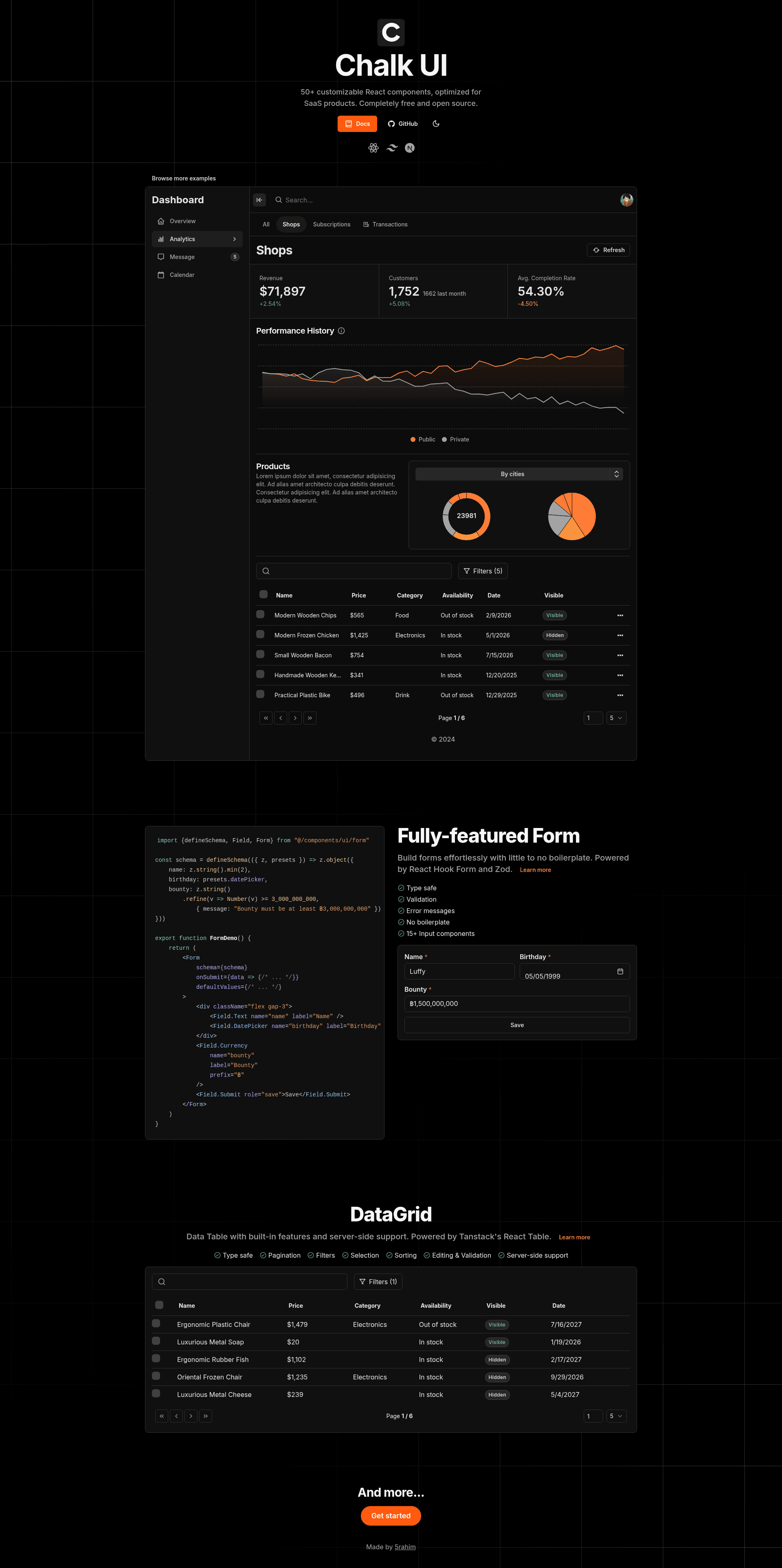This screenshot has width=782, height=1568.
Task: Check the Modern Frozen Chicken row
Action: [x=261, y=634]
